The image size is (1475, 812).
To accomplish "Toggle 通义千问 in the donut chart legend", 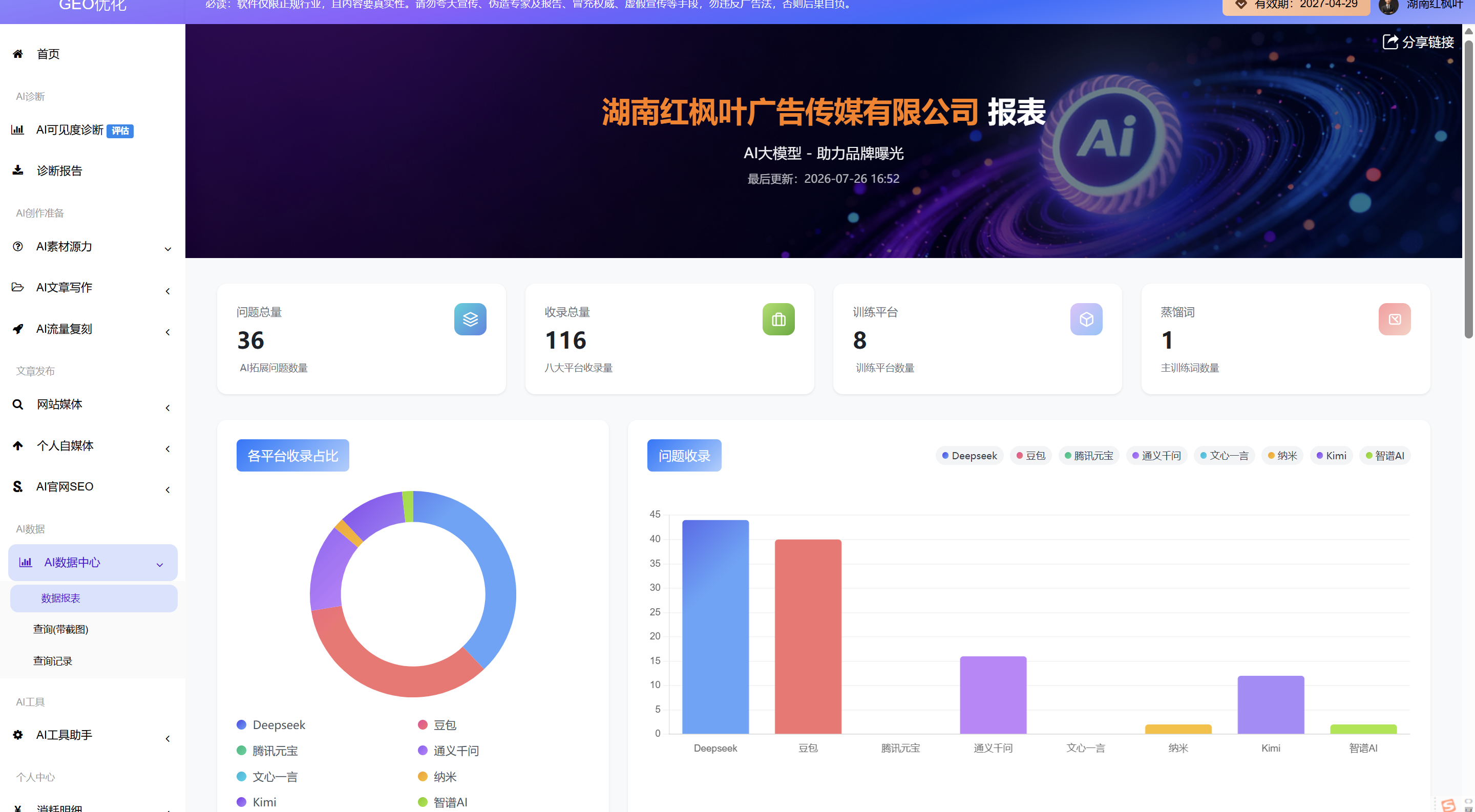I will pyautogui.click(x=448, y=750).
